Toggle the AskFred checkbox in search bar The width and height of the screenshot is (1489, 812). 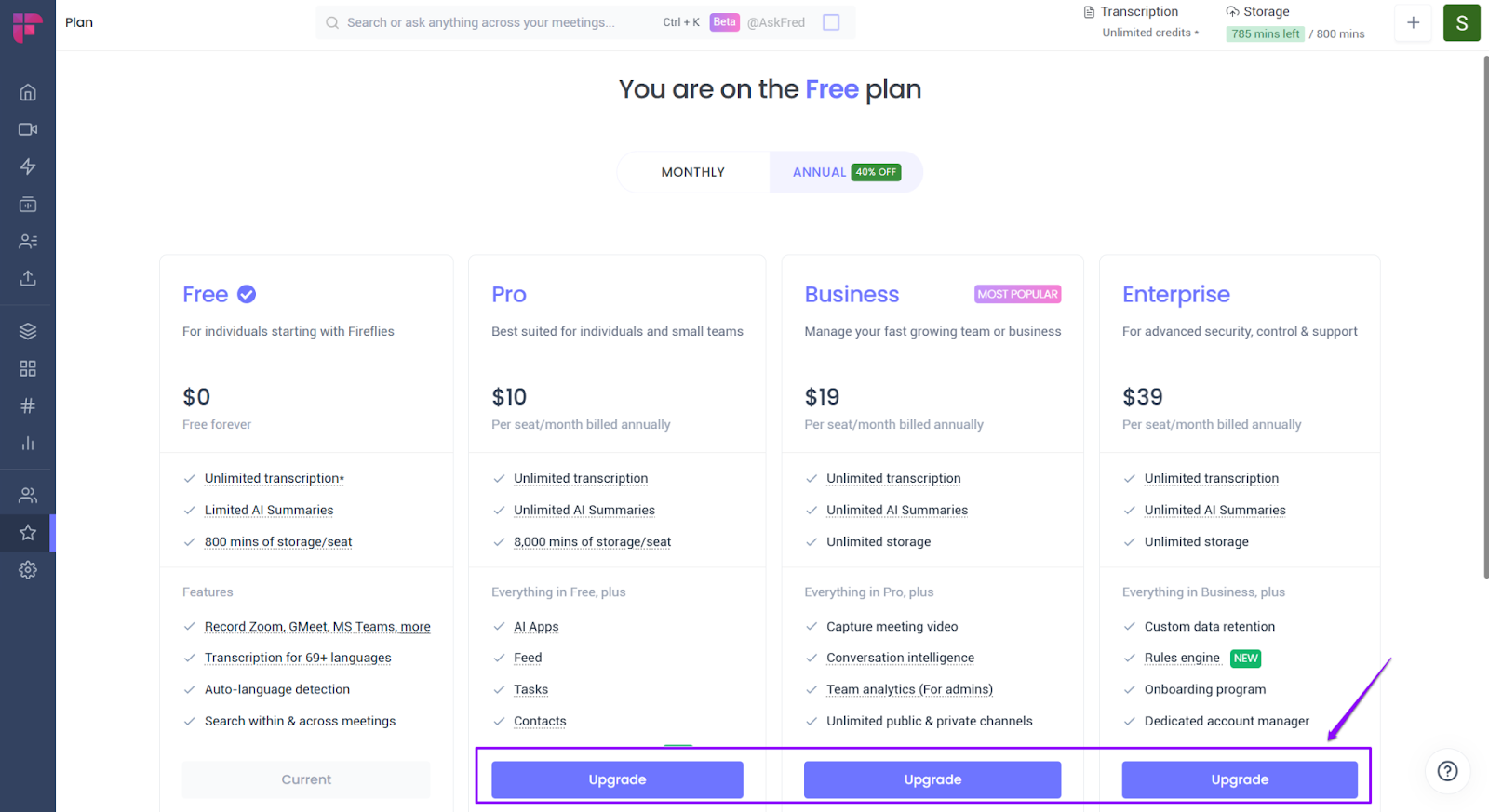click(x=831, y=22)
